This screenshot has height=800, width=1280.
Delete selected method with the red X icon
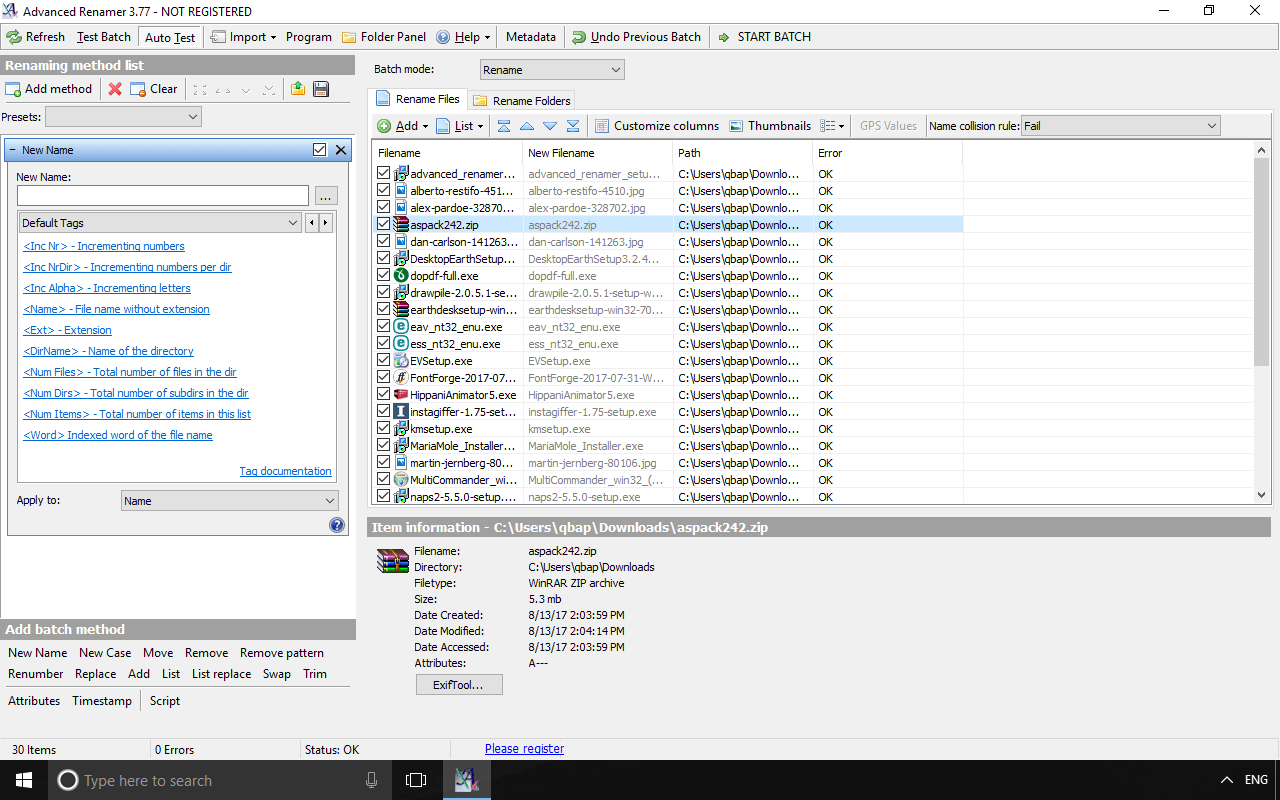point(115,89)
